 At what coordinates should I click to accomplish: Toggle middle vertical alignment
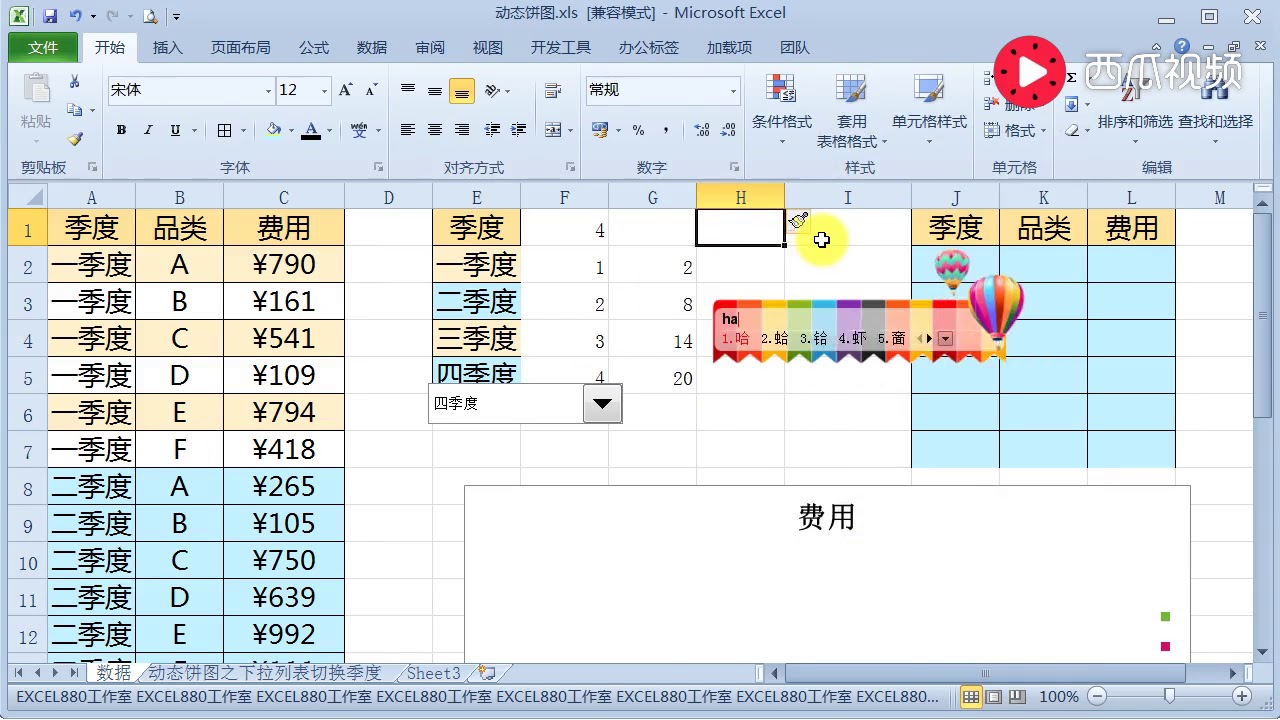point(435,90)
